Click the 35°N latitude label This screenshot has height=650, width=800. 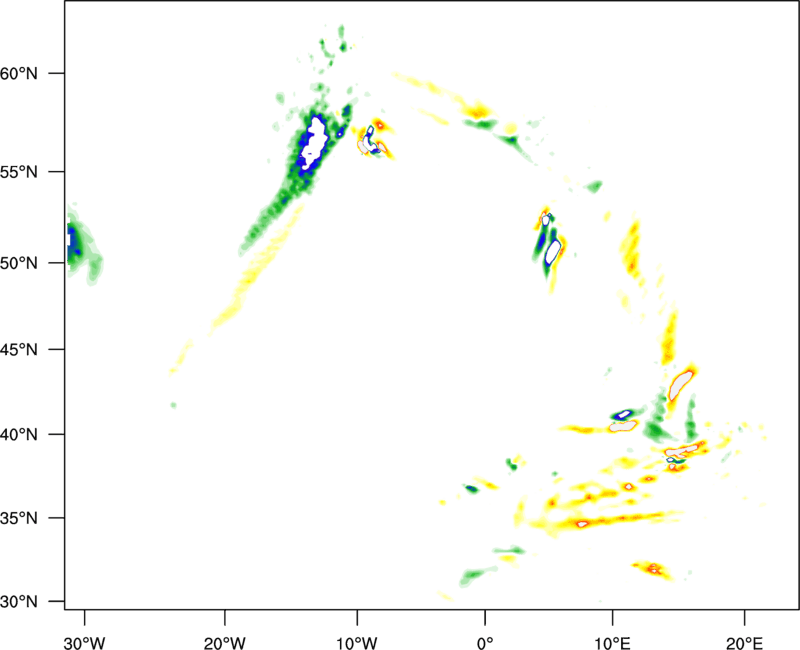pyautogui.click(x=19, y=518)
